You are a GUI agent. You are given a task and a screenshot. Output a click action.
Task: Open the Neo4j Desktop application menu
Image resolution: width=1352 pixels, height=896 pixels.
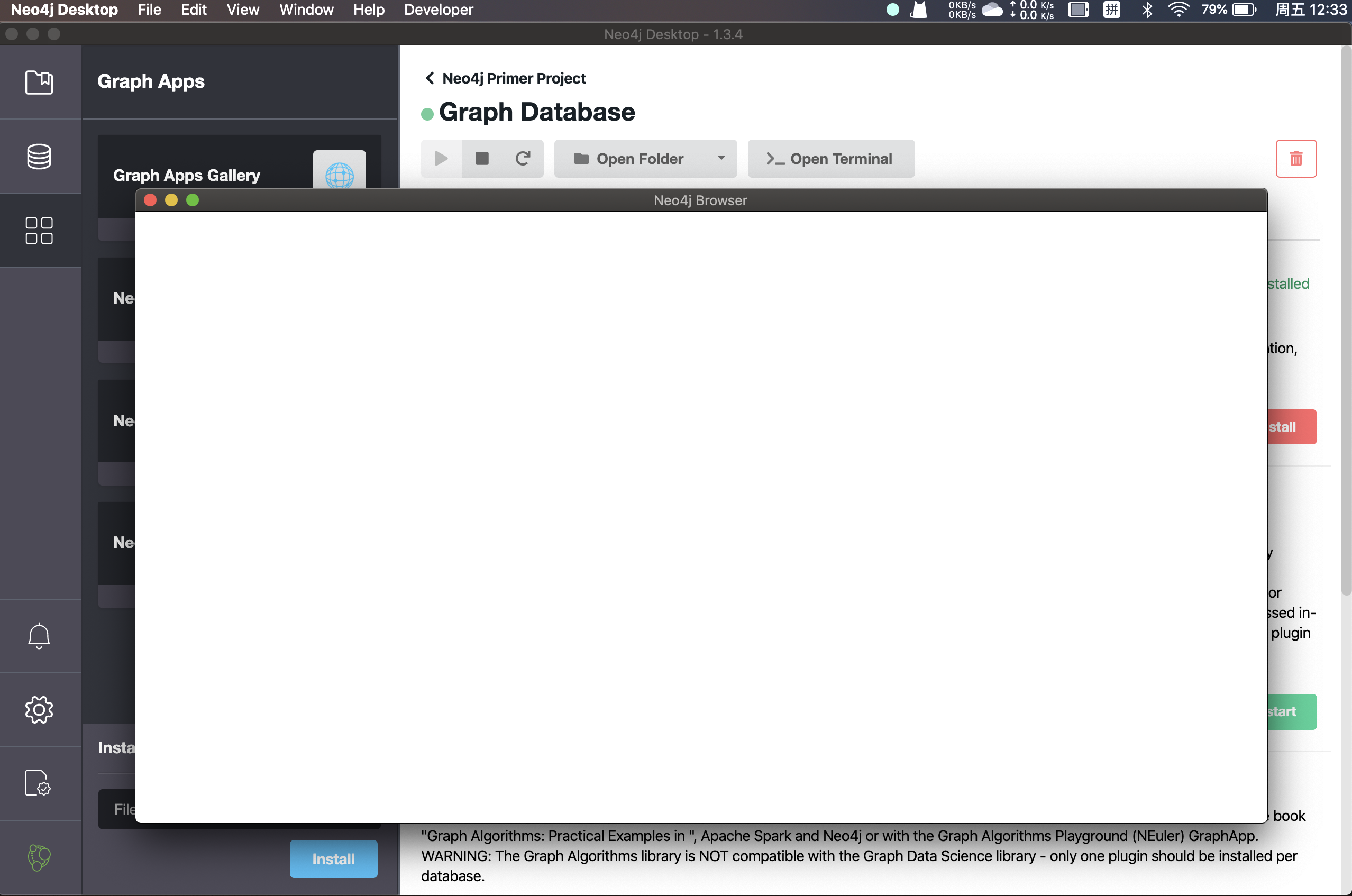(64, 10)
